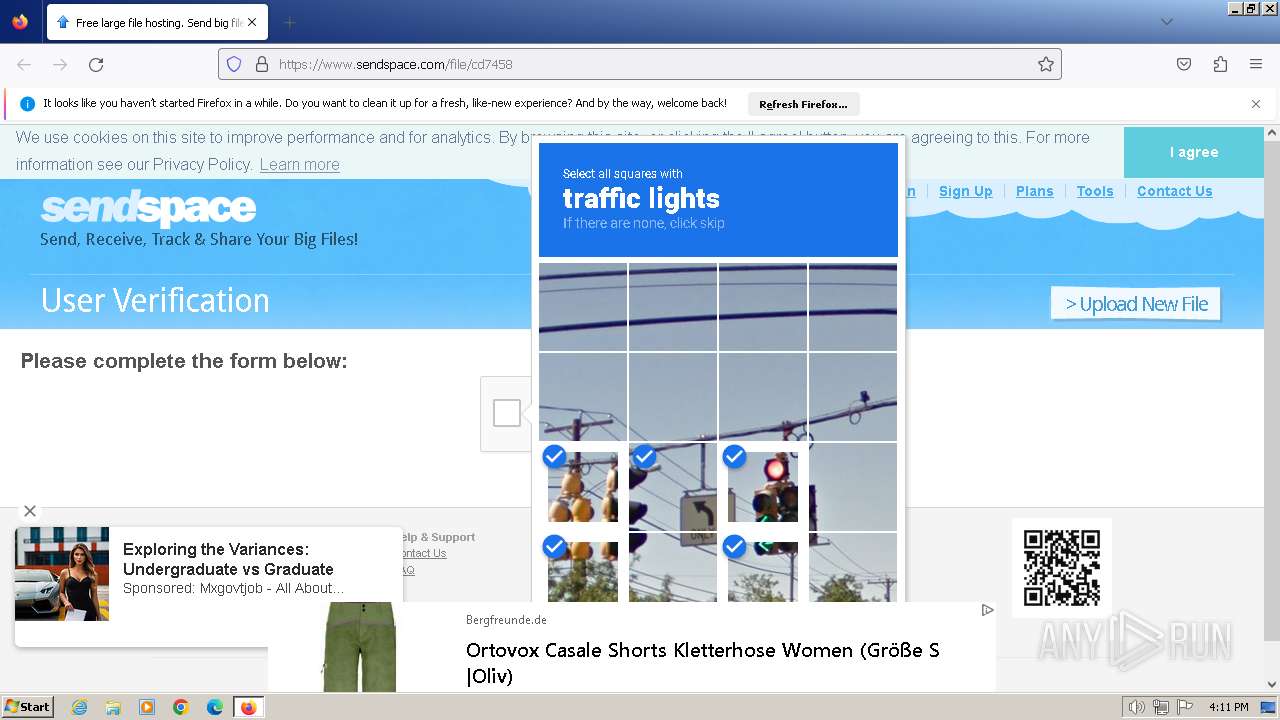Go forward with the forward arrow
1280x720 pixels.
click(60, 64)
